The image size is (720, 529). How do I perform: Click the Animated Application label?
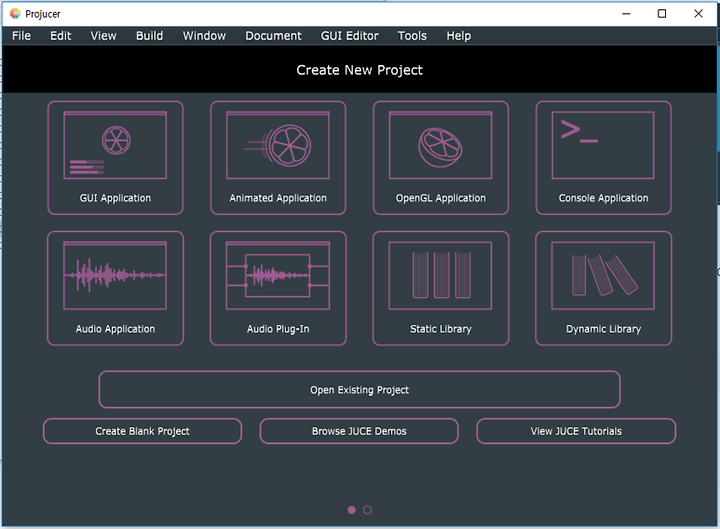pos(278,198)
